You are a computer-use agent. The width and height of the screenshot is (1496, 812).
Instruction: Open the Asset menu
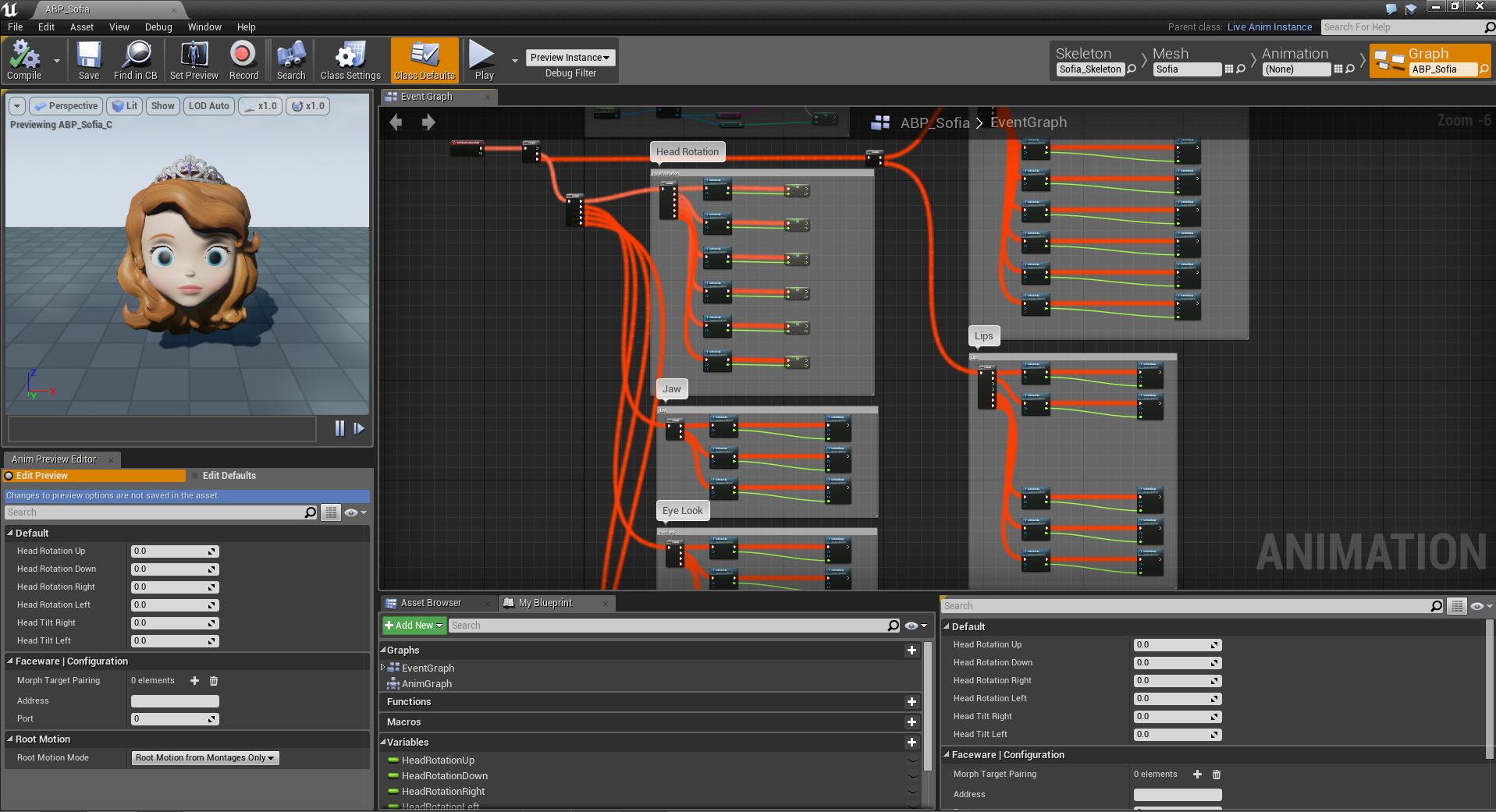pos(82,27)
